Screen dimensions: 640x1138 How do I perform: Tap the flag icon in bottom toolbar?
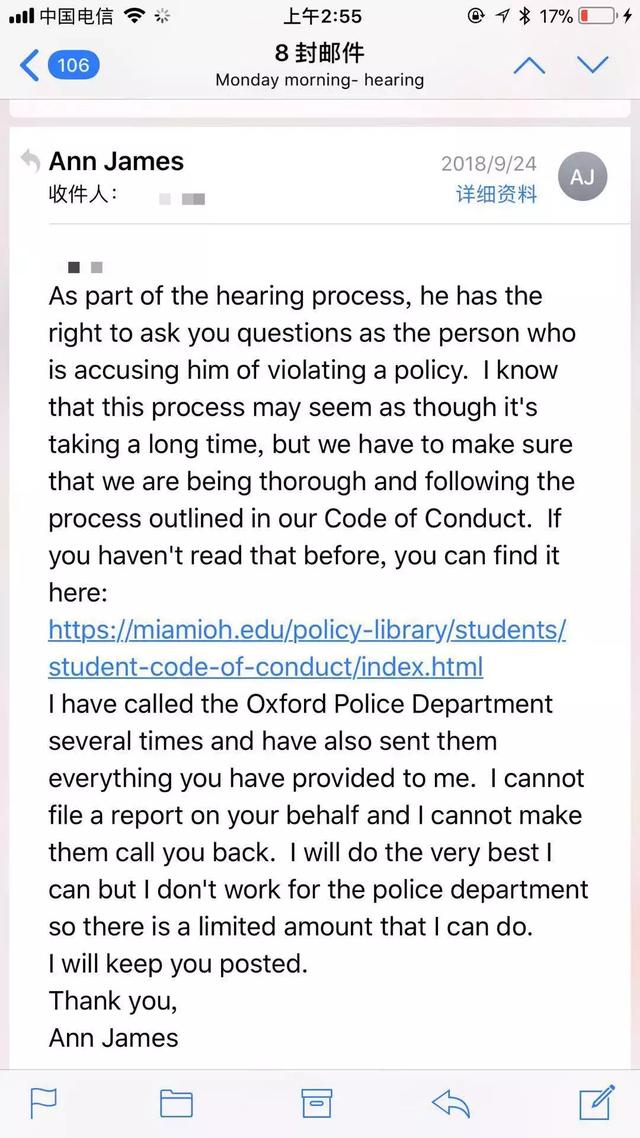(x=44, y=1104)
